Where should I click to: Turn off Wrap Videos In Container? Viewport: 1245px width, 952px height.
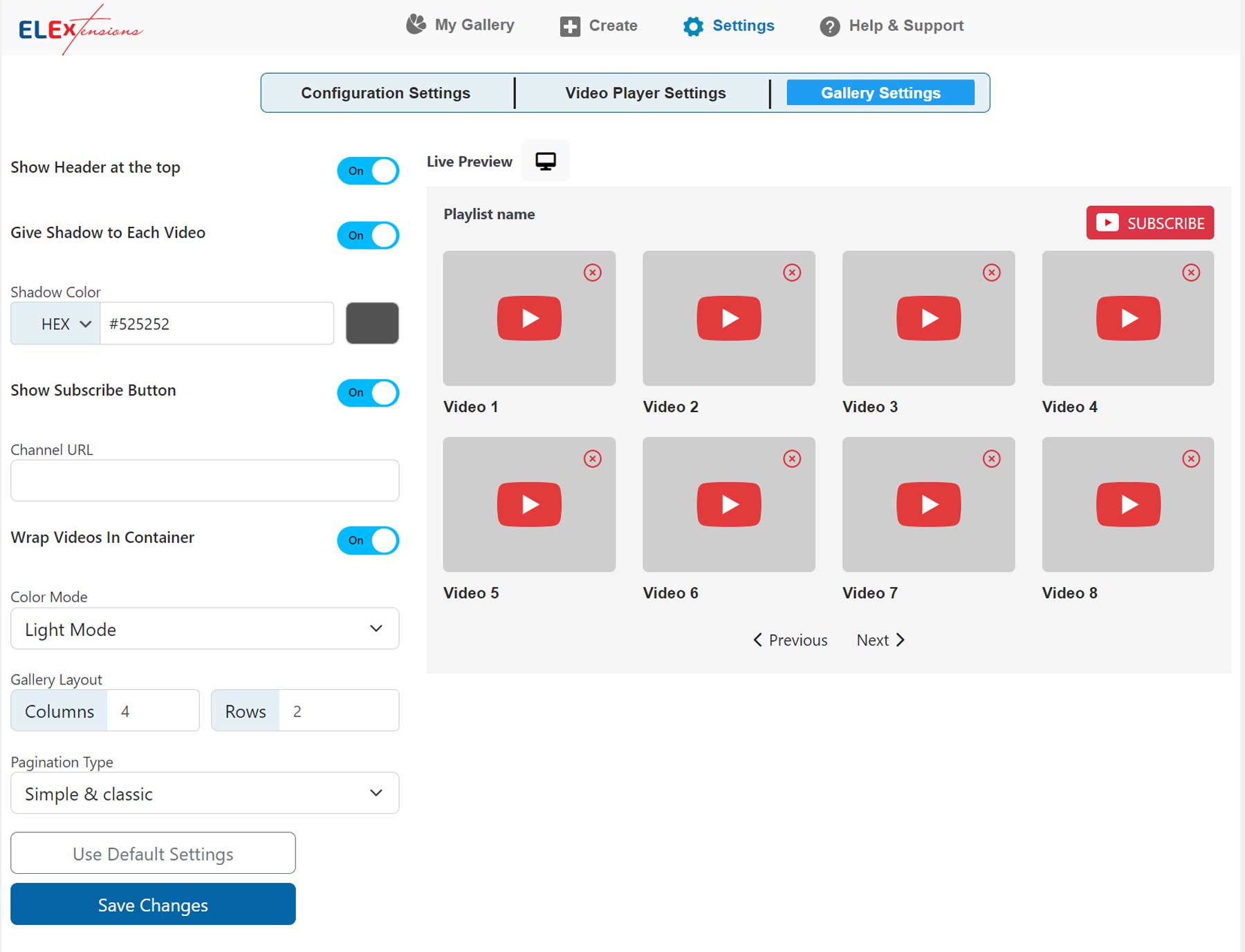pyautogui.click(x=368, y=541)
